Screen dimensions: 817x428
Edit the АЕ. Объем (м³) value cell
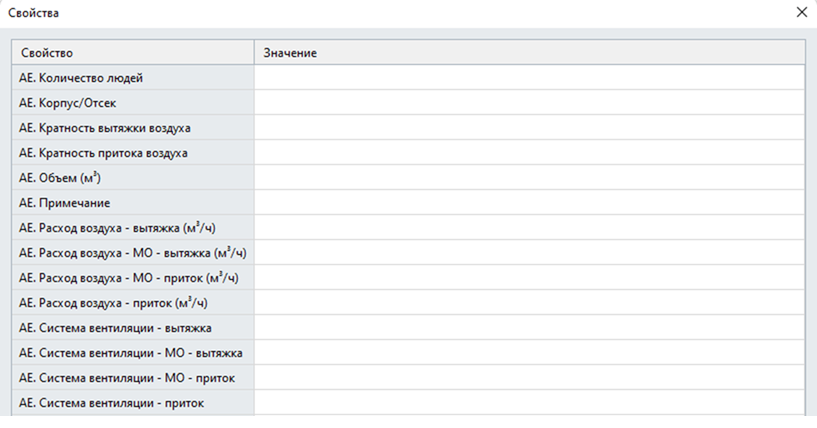[529, 177]
